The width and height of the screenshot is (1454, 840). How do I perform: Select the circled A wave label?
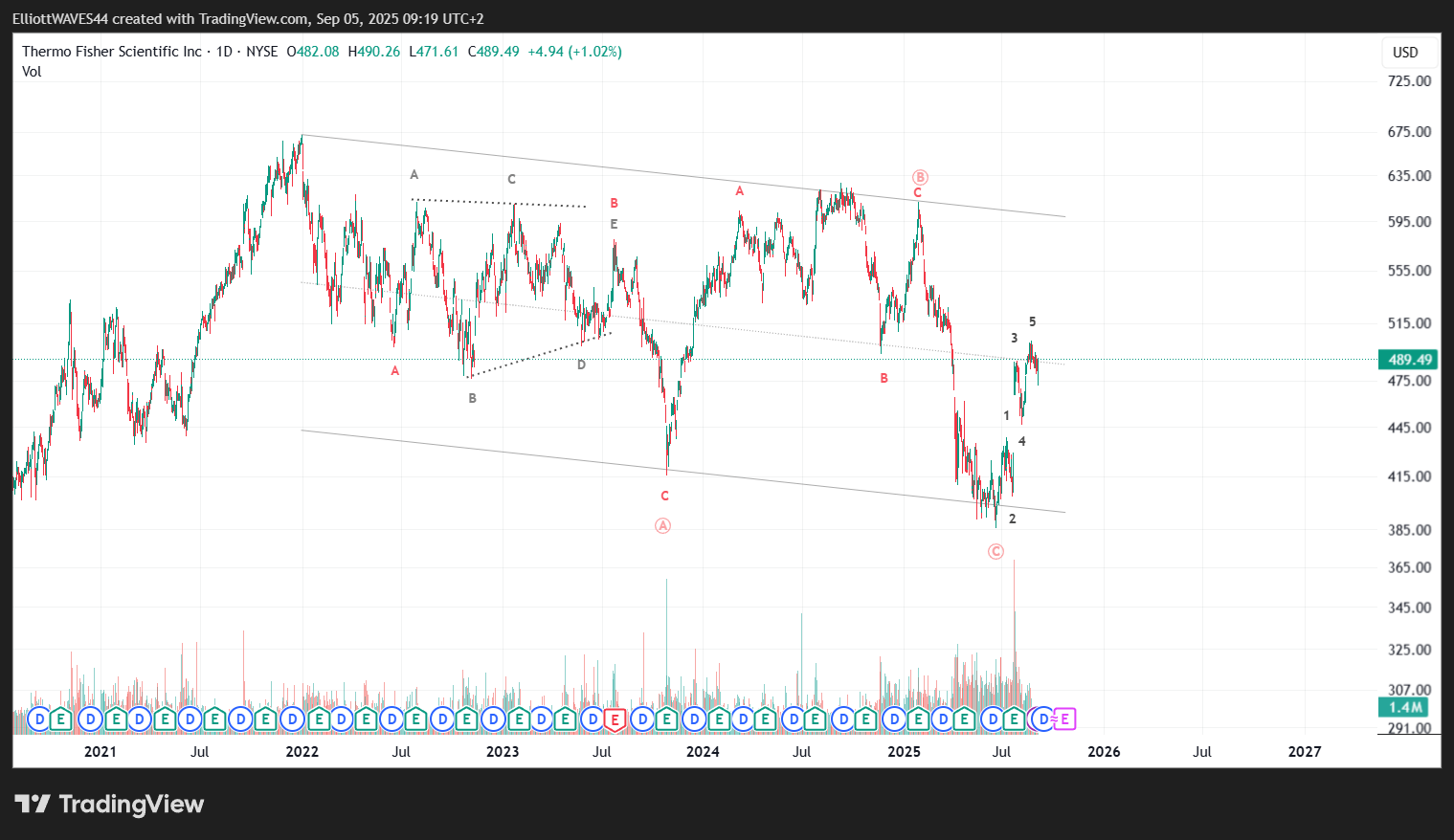coord(663,525)
